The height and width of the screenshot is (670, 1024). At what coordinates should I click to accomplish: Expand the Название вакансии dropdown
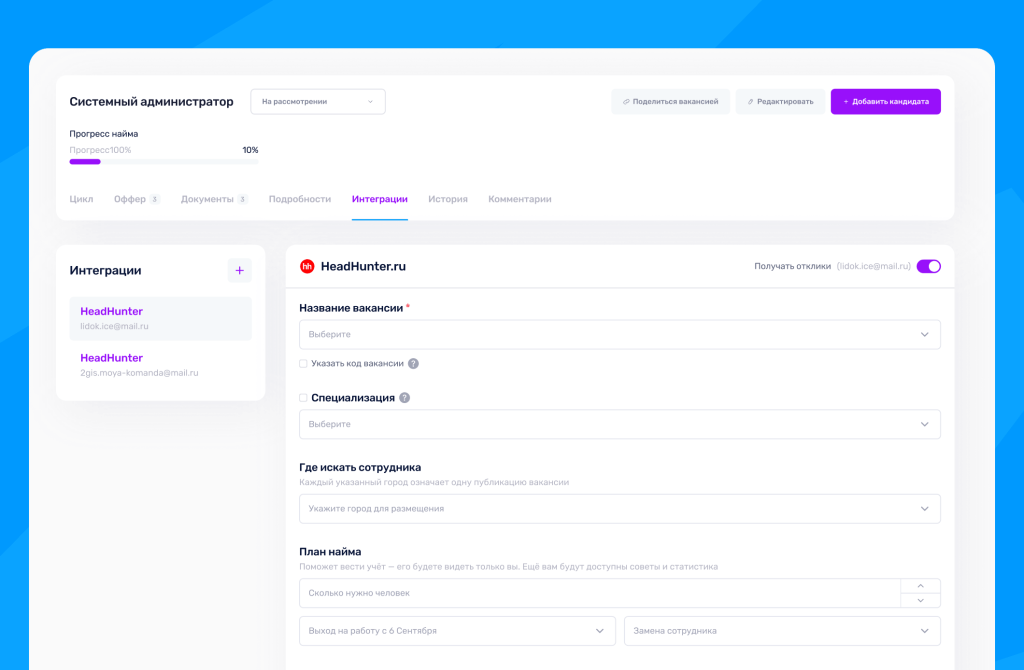coord(620,334)
